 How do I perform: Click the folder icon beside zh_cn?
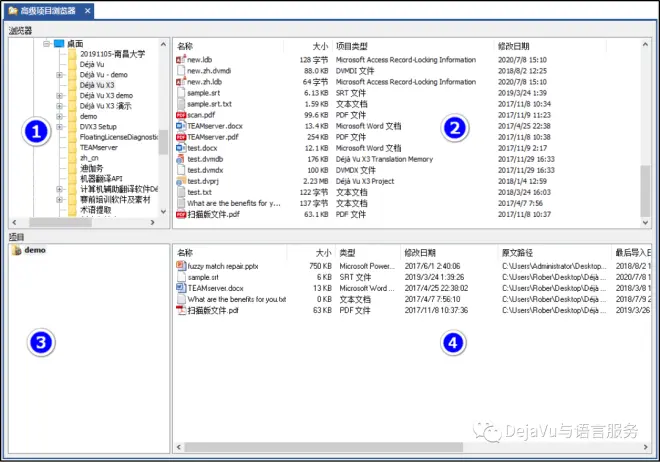click(x=72, y=158)
